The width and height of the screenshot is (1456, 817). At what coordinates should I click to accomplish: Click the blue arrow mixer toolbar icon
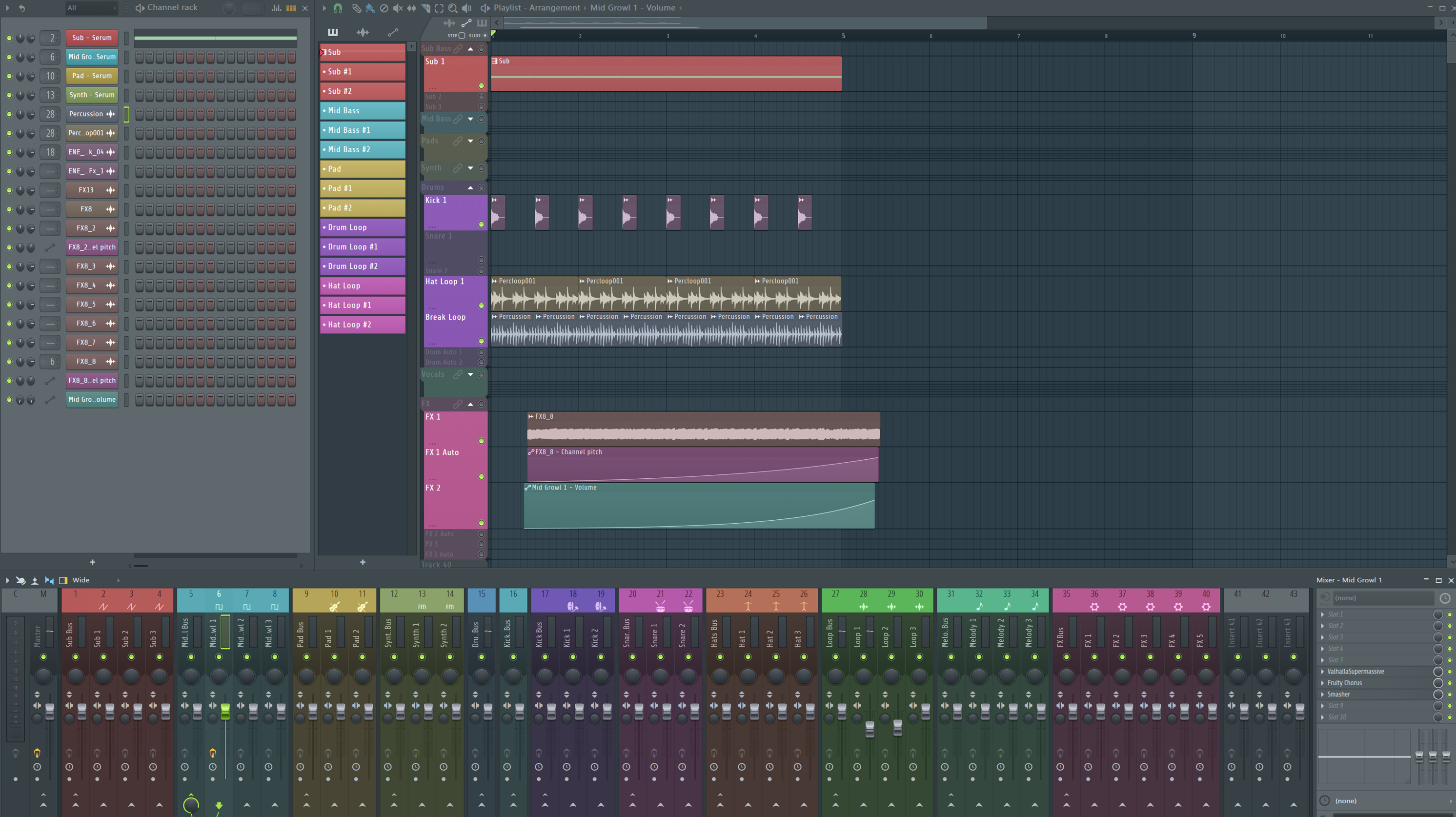point(49,580)
